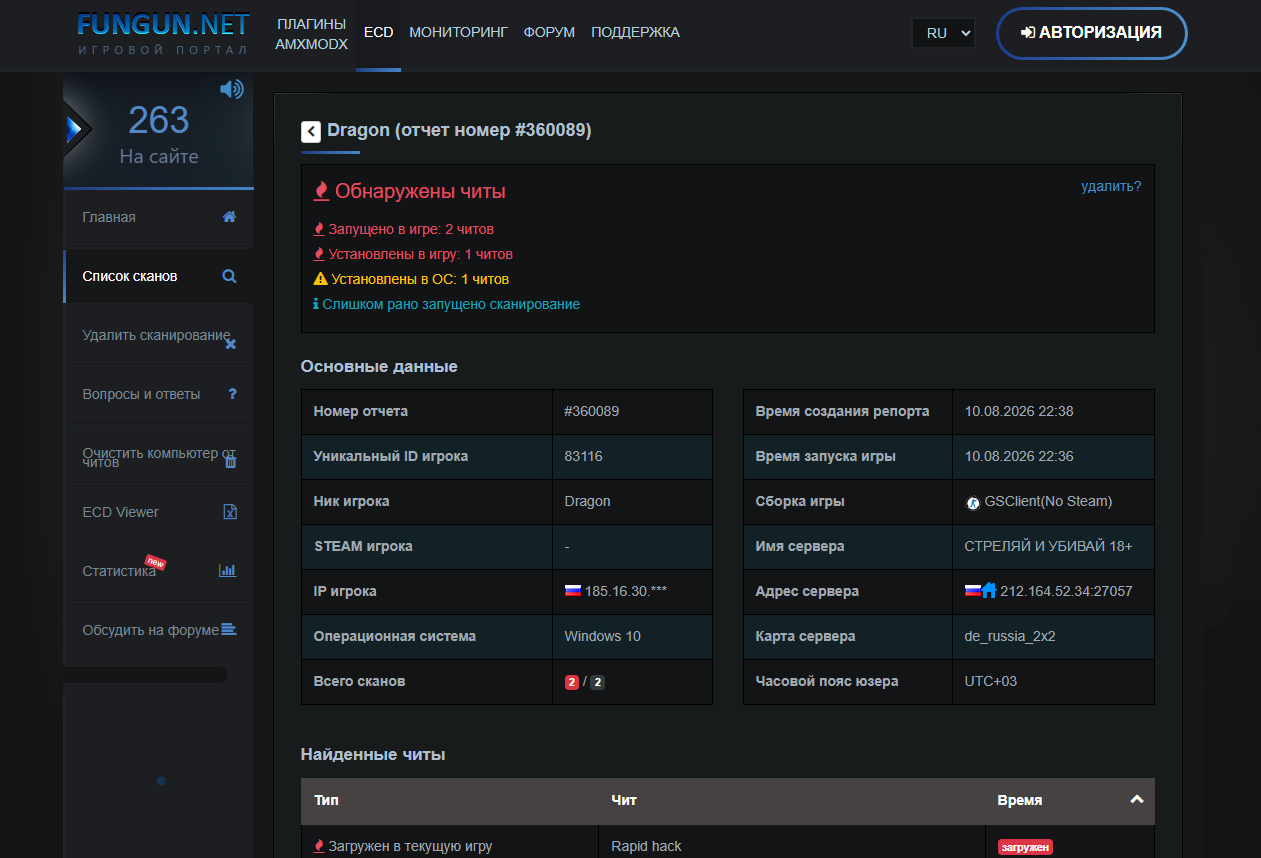Click the info icon before Слишком рано запущено

[316, 304]
